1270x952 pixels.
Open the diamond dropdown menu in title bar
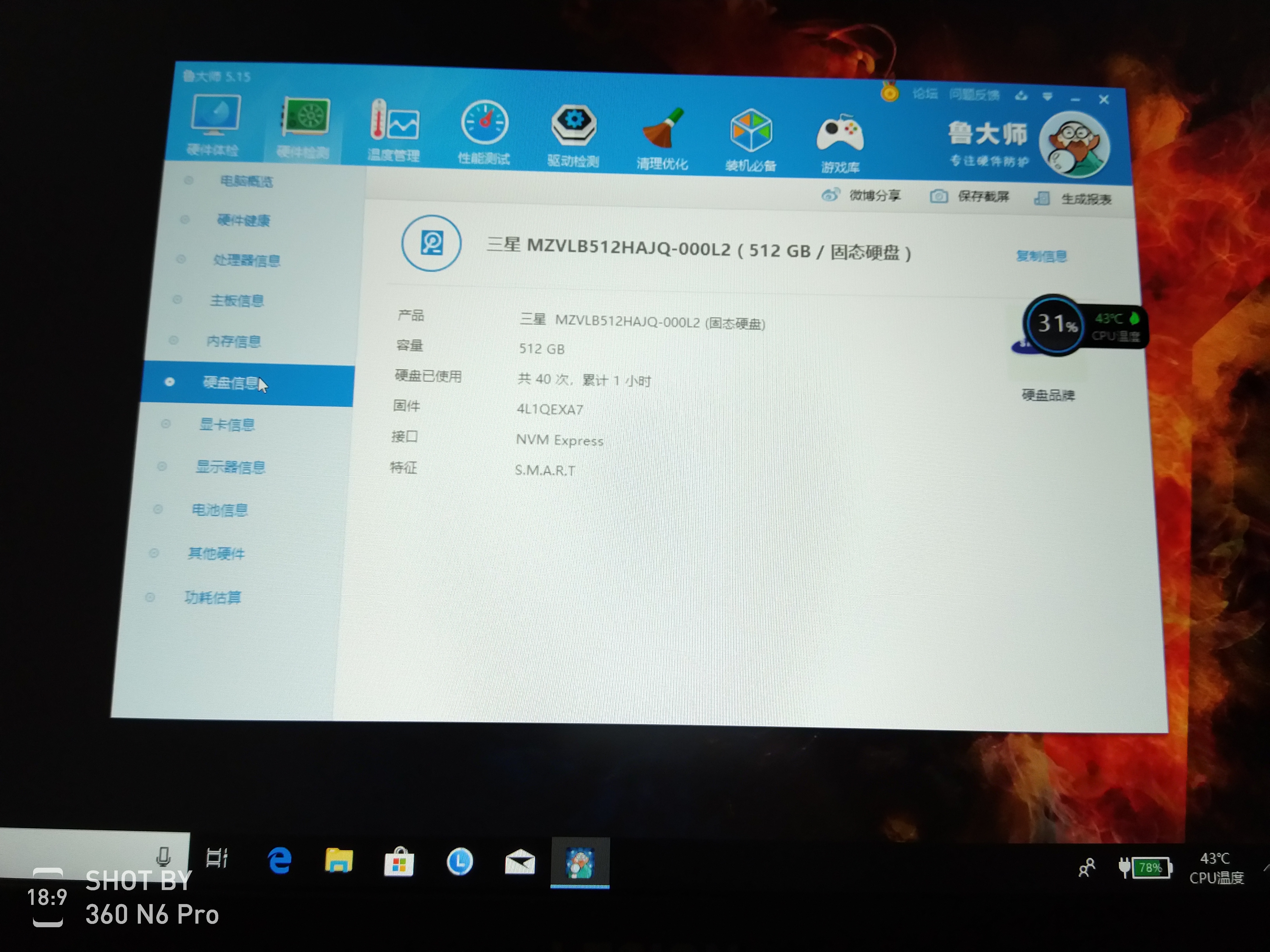tap(1048, 96)
